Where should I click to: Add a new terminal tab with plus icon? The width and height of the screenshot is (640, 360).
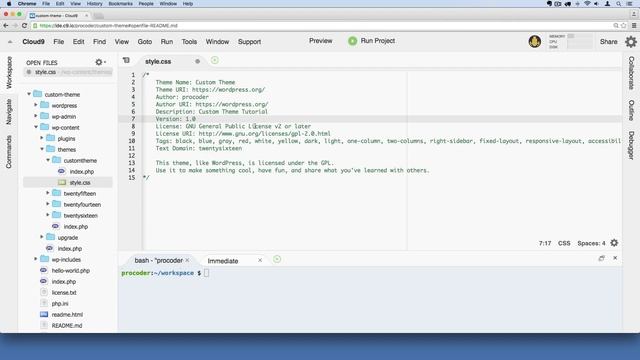coord(277,259)
